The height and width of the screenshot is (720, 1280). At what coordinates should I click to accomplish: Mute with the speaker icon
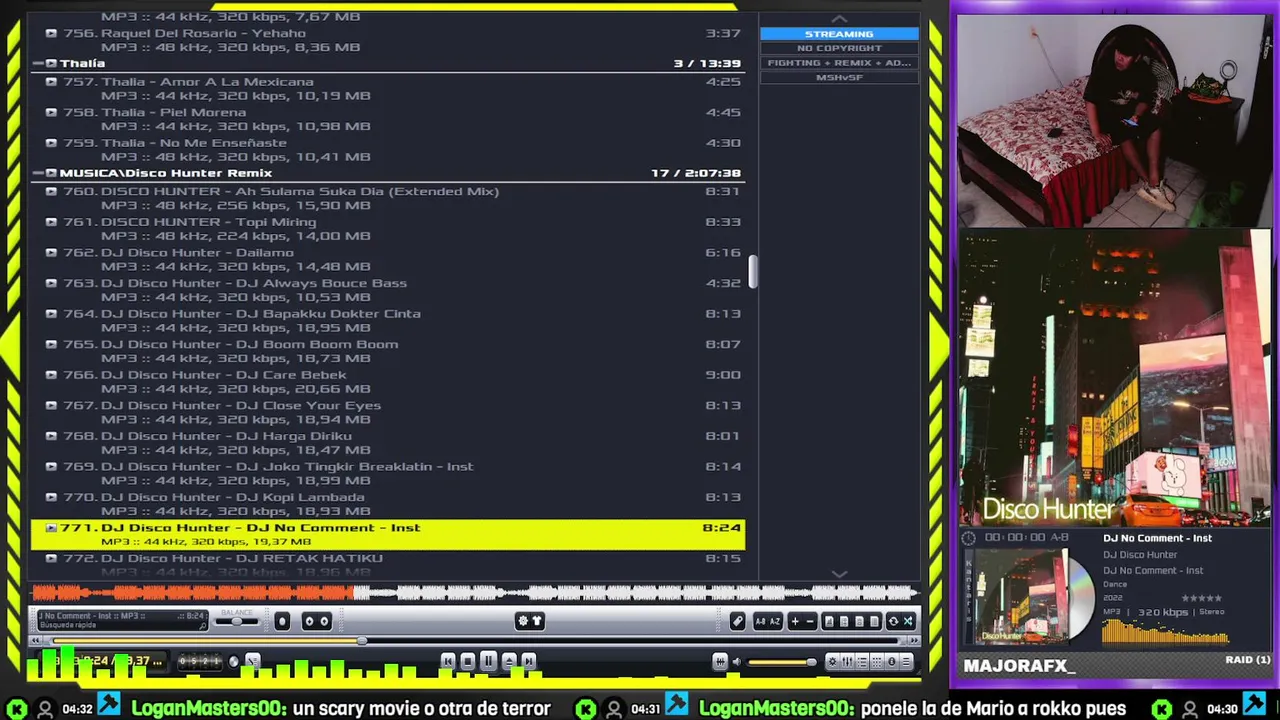737,662
